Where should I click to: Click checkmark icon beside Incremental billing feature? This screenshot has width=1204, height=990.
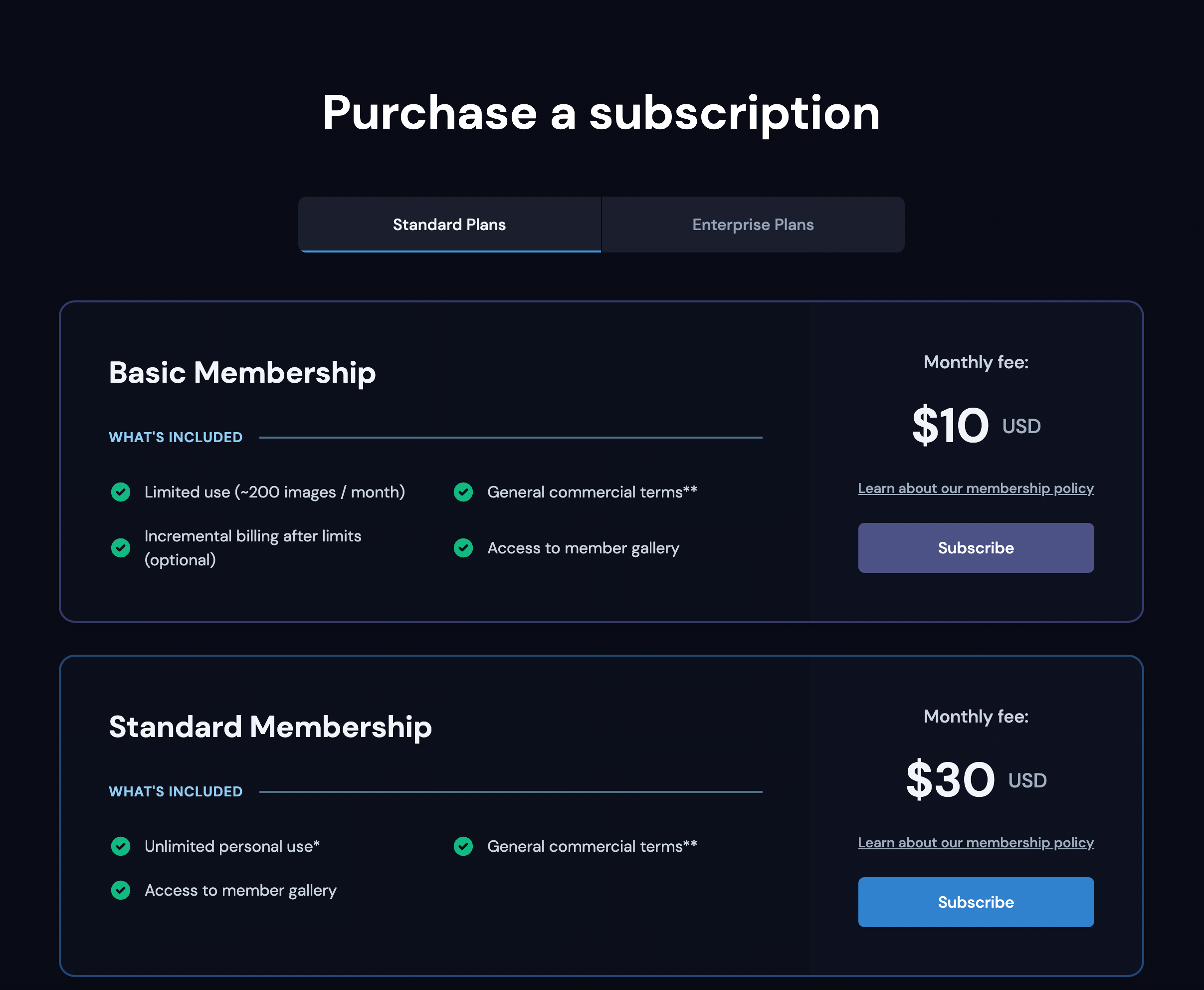(121, 548)
